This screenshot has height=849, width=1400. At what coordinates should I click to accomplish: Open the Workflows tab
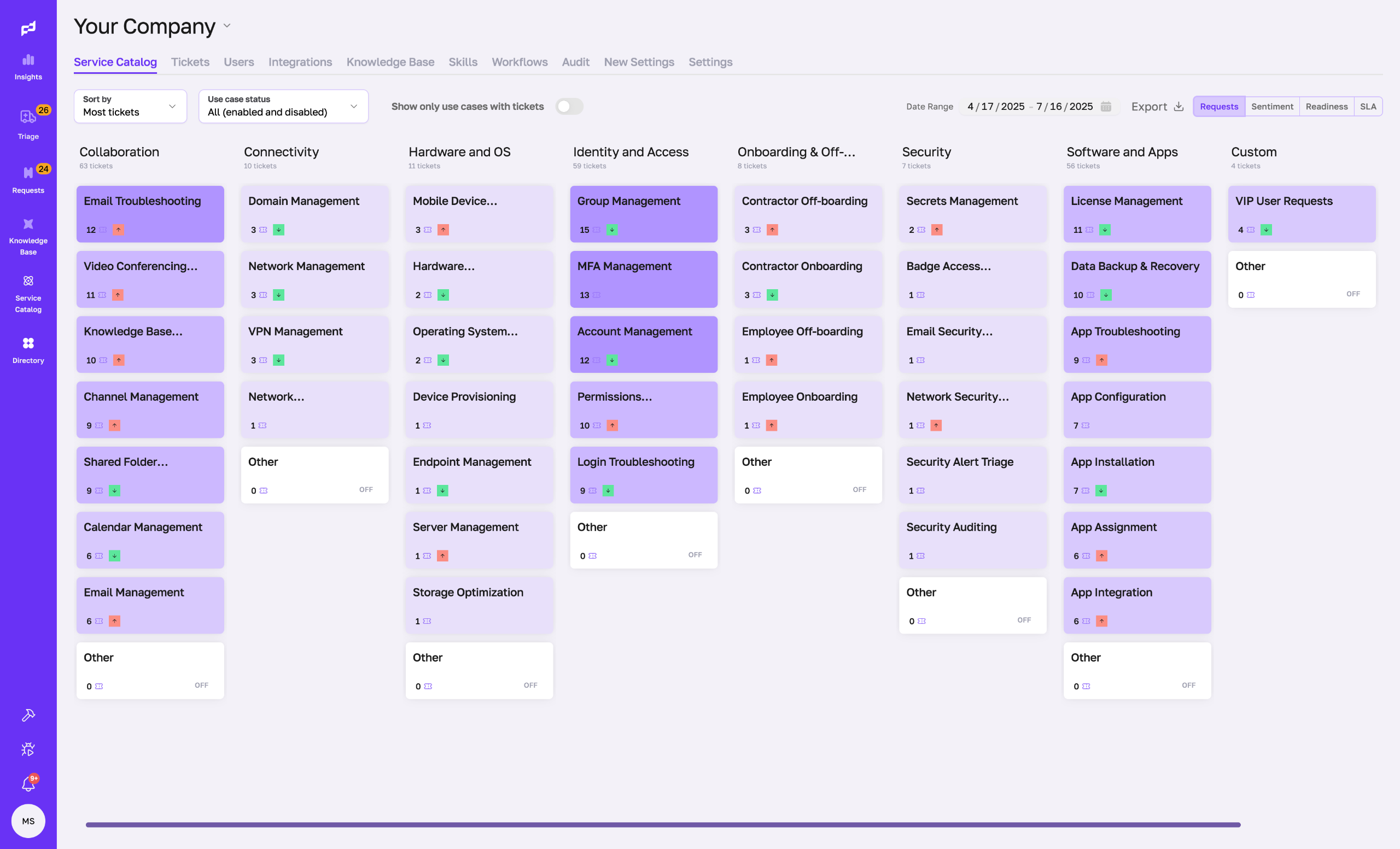tap(520, 62)
